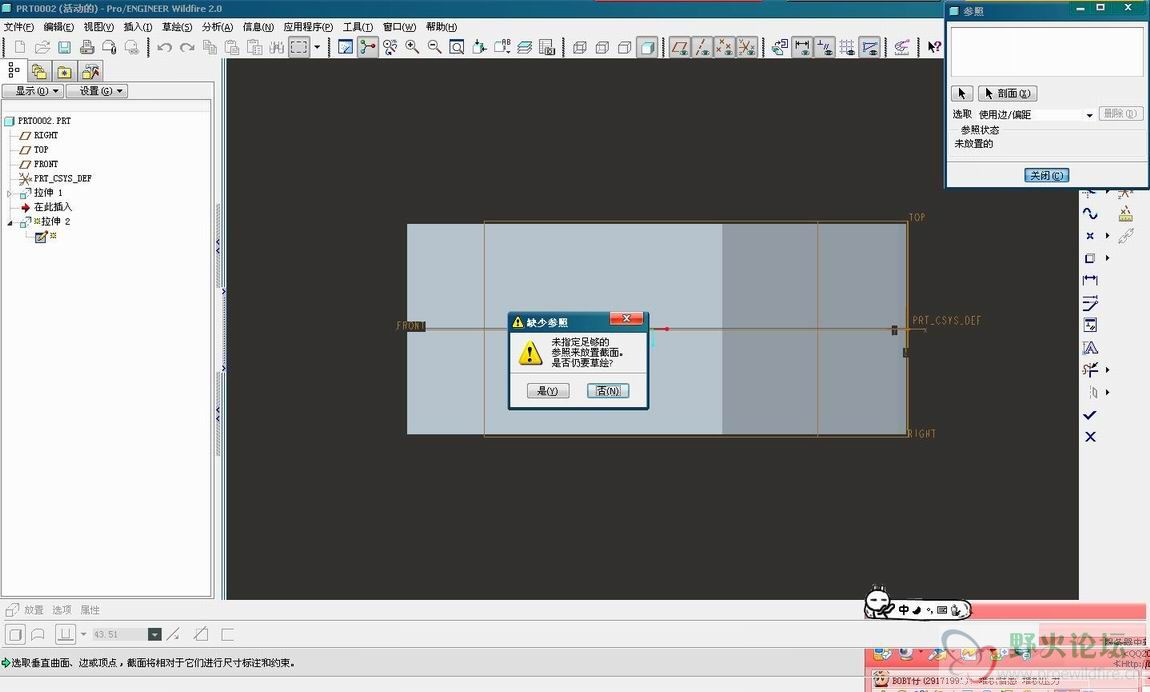The width and height of the screenshot is (1150, 692).
Task: Collapse the 拉伸 2 tree node
Action: pyautogui.click(x=10, y=221)
